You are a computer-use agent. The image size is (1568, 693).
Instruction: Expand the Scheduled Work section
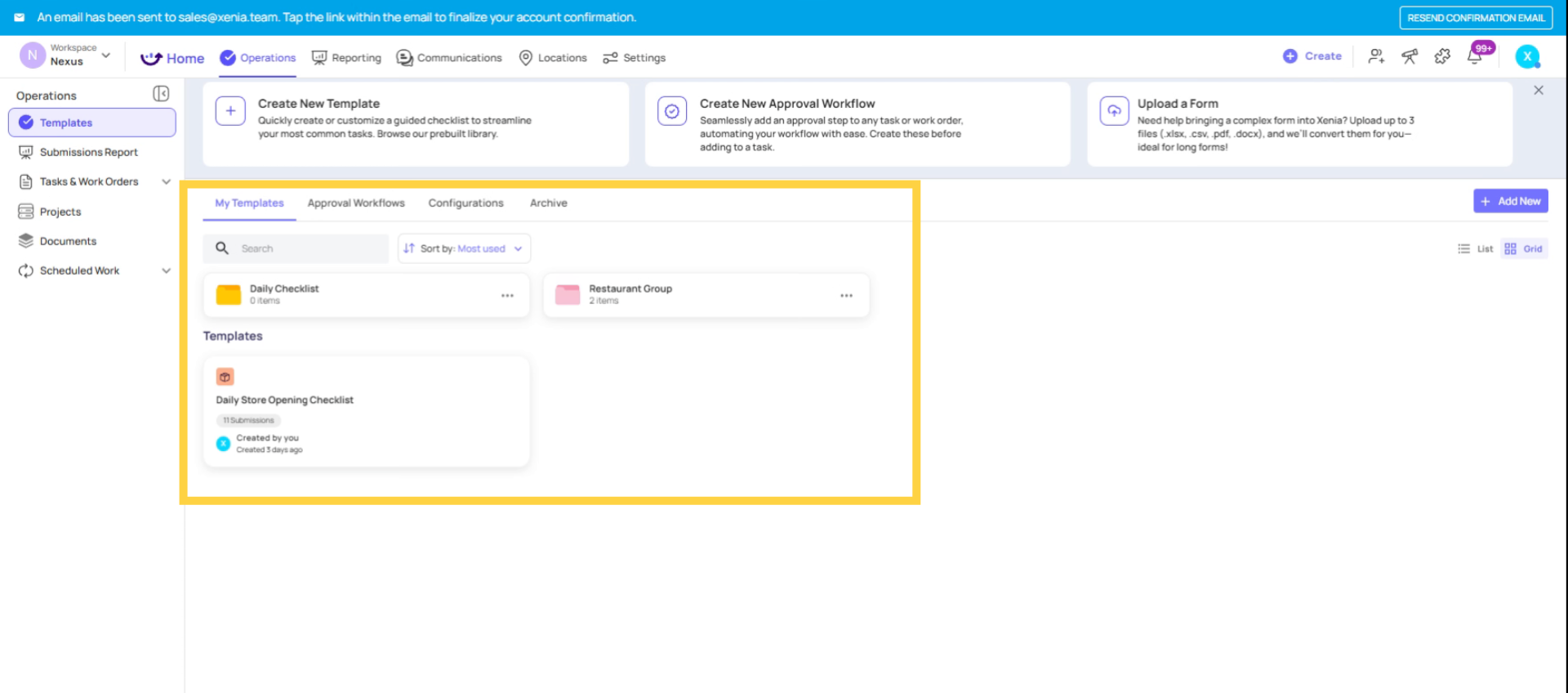(166, 270)
